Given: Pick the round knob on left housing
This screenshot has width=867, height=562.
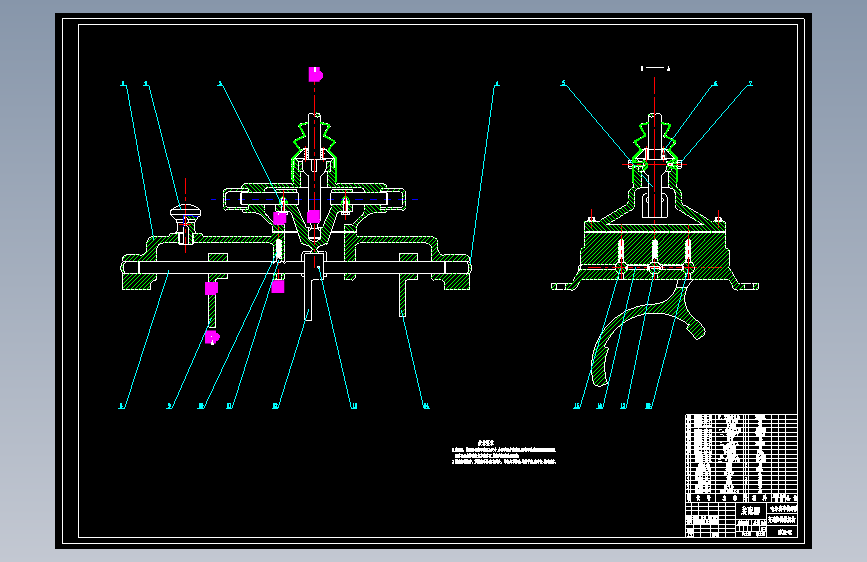Looking at the screenshot, I should 185,211.
